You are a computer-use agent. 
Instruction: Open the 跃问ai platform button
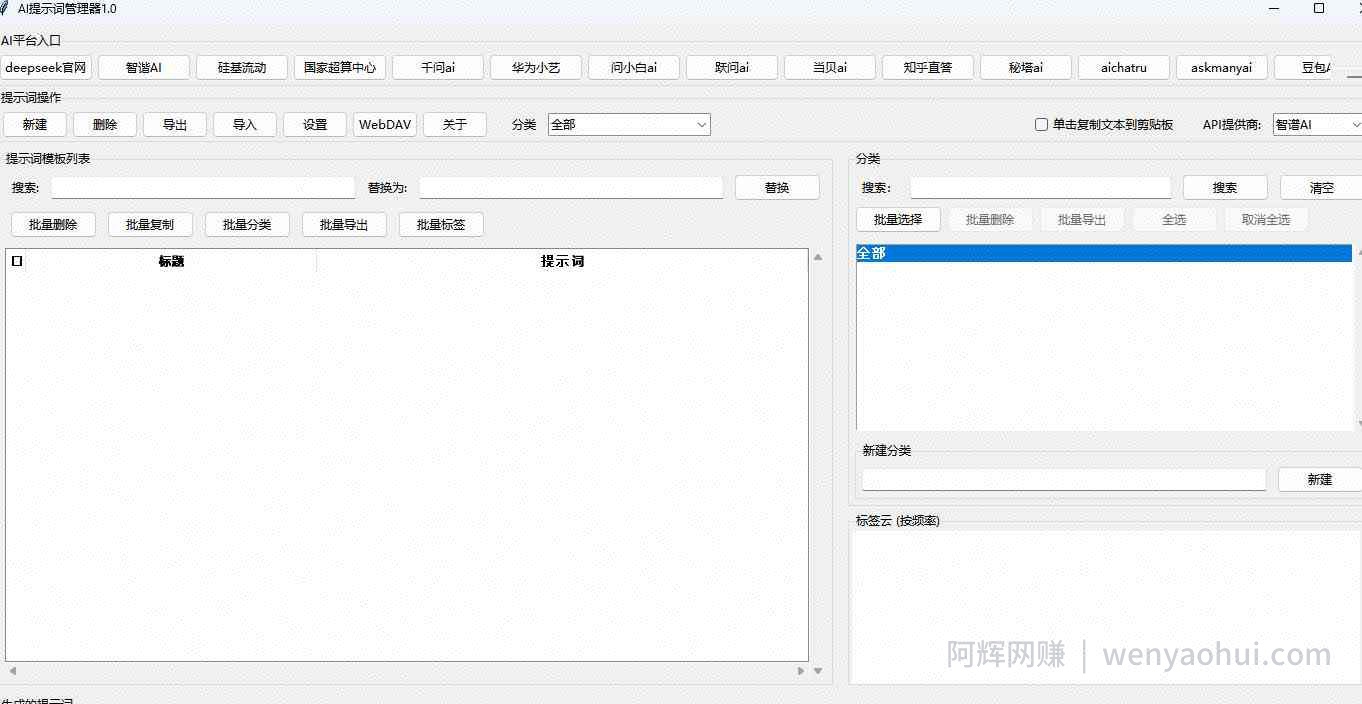point(732,68)
